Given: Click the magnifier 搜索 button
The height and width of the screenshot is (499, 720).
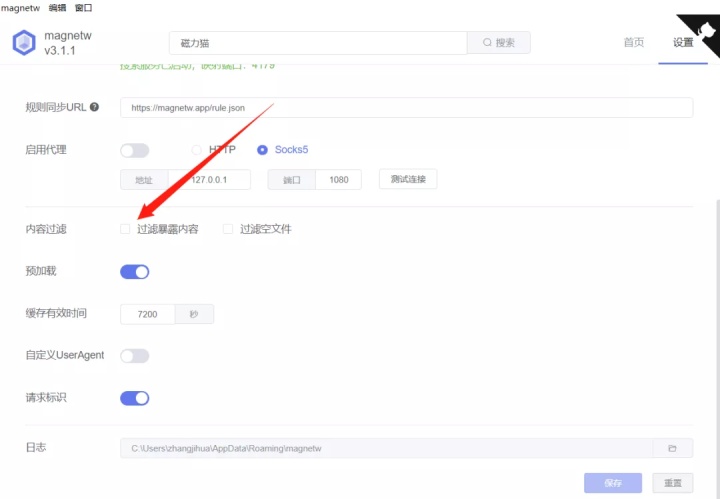Looking at the screenshot, I should tap(499, 43).
